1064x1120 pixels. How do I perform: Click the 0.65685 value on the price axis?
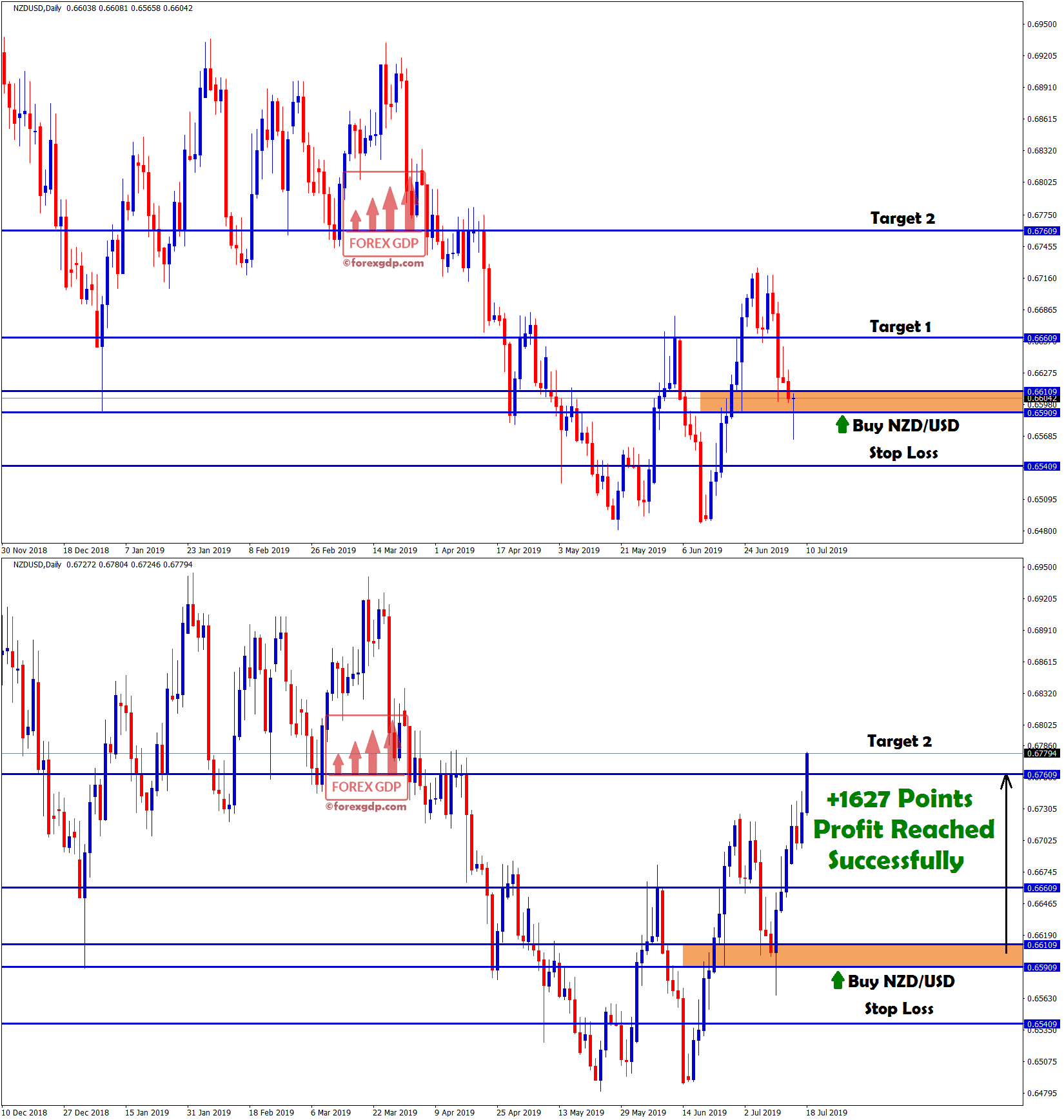pos(1042,437)
